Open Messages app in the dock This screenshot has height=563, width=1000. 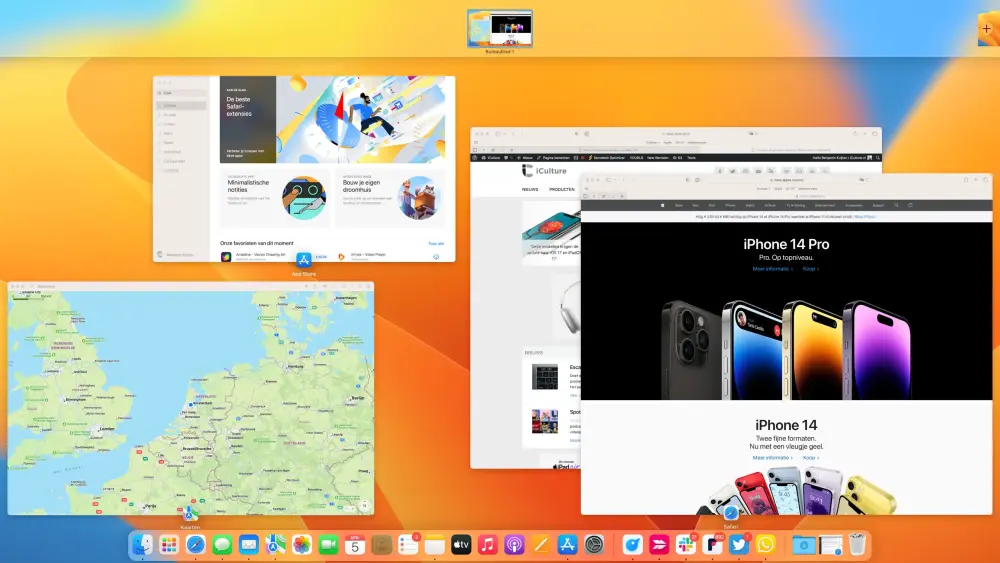click(222, 545)
